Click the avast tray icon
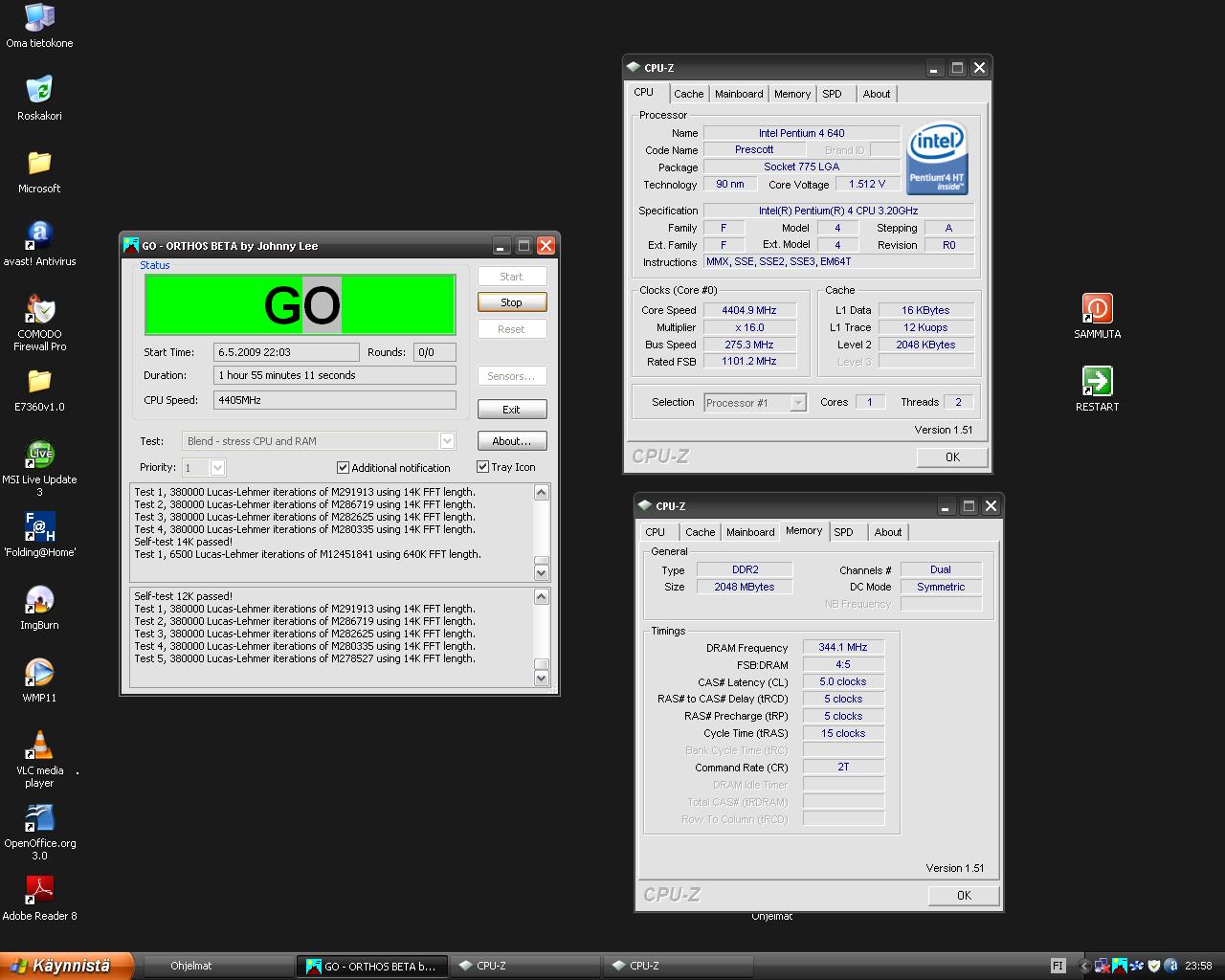 coord(1171,966)
